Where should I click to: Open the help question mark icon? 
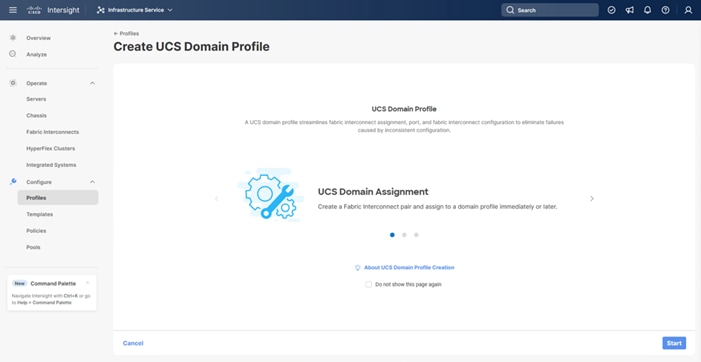click(665, 10)
